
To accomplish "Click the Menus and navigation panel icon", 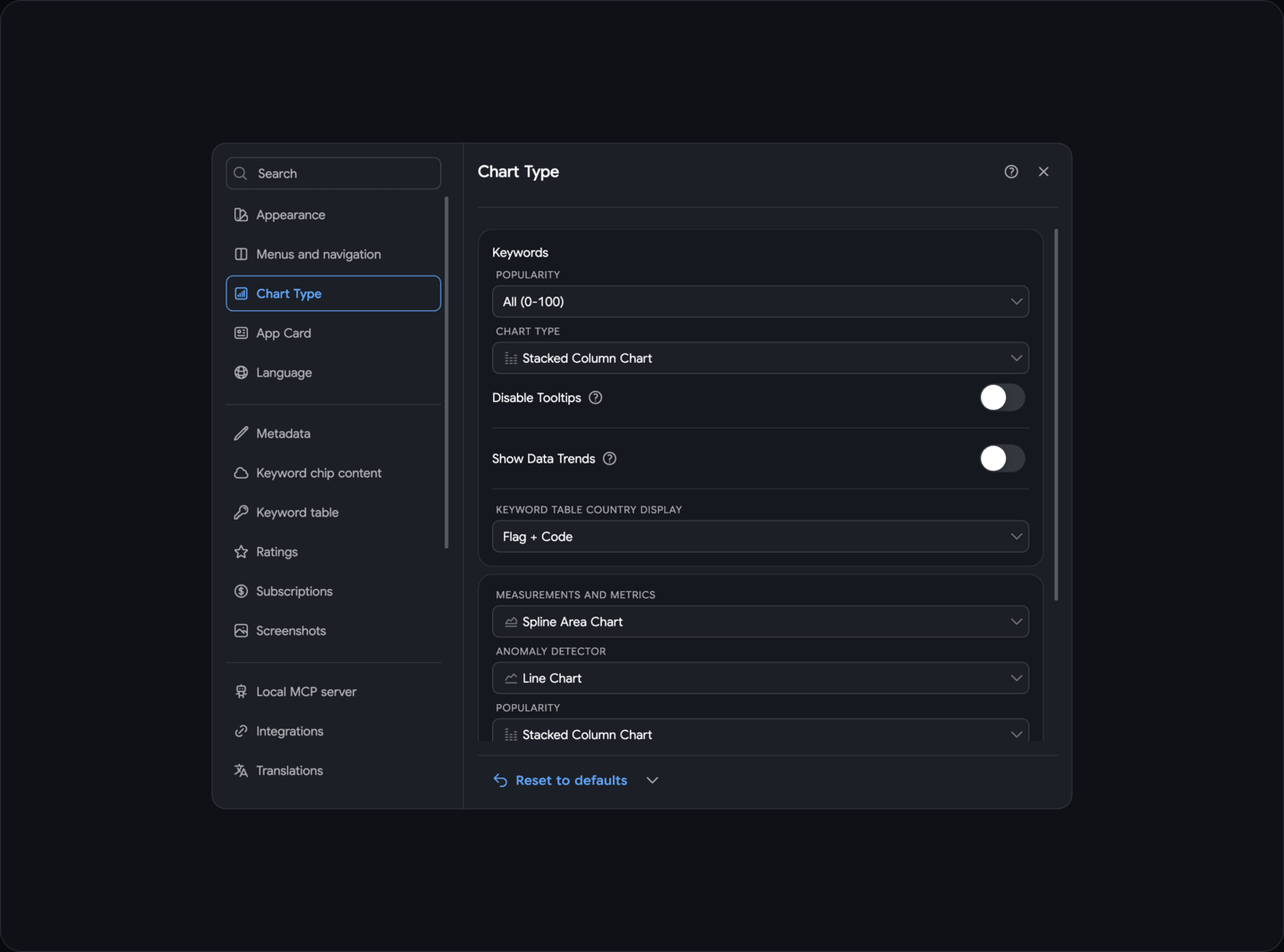I will point(241,254).
